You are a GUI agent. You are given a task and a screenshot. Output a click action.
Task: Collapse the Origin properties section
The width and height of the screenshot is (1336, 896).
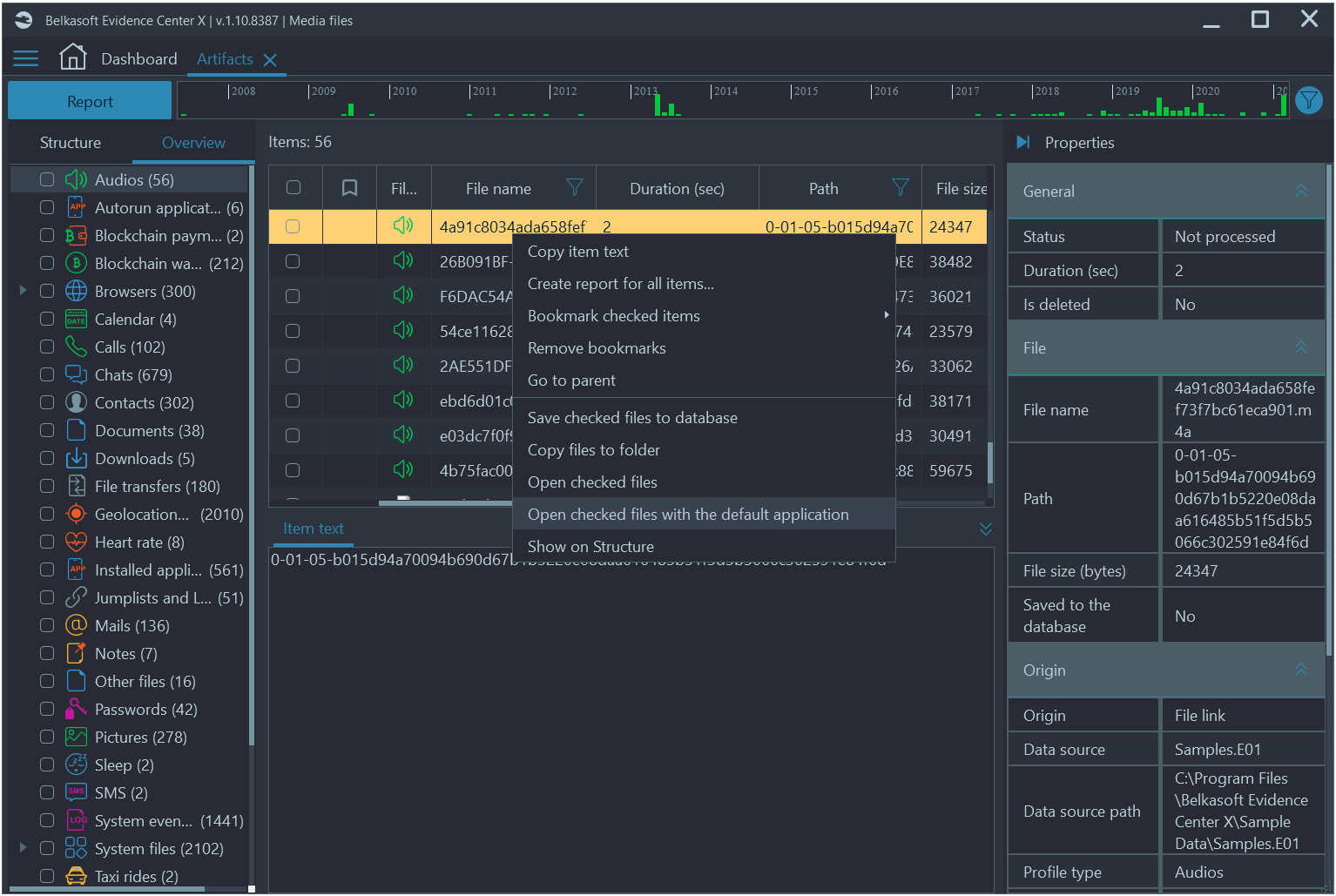[x=1301, y=670]
